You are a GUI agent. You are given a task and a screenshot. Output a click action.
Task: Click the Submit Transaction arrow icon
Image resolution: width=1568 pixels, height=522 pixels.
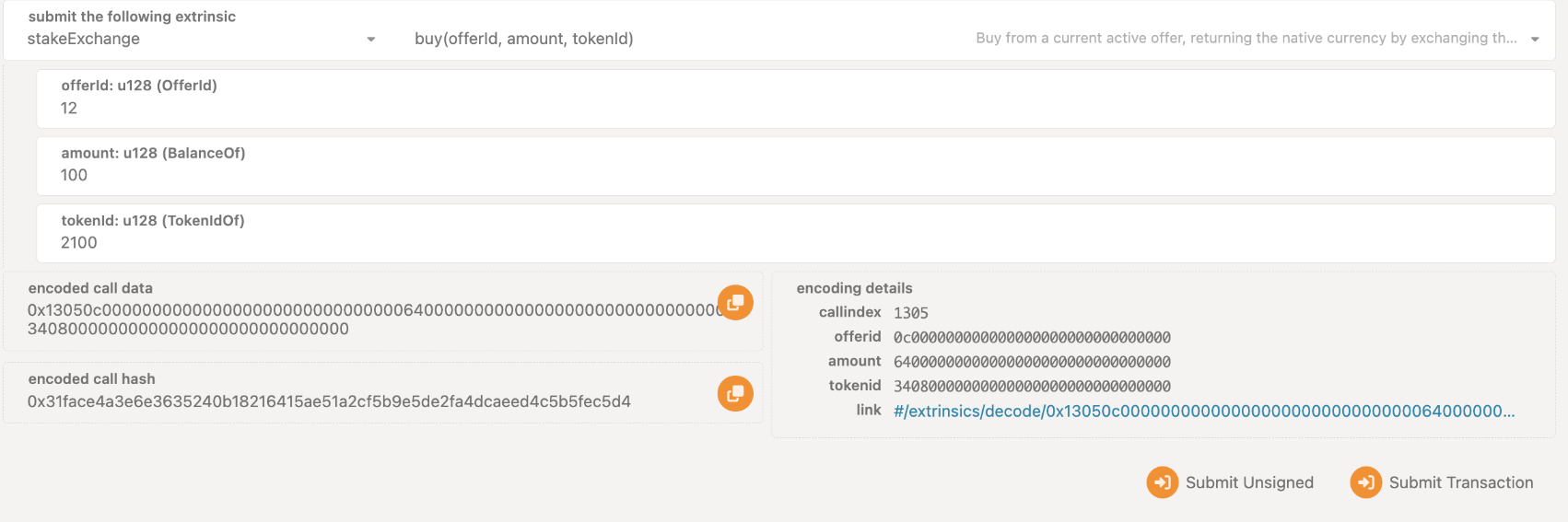[1365, 482]
